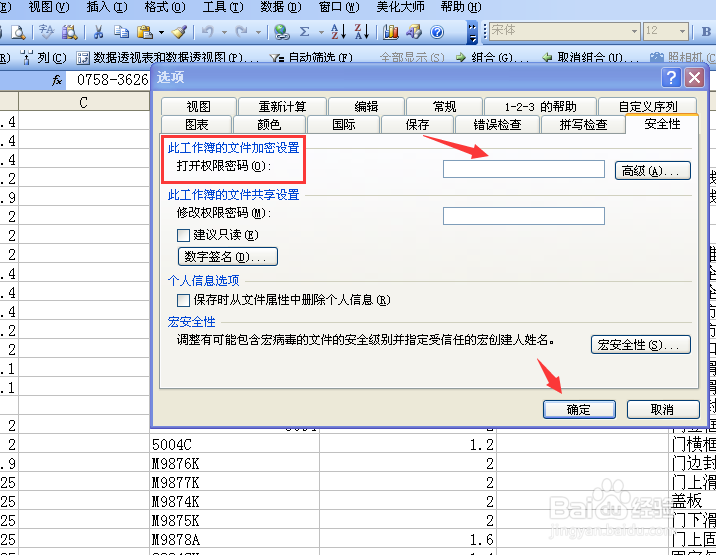This screenshot has width=716, height=555.
Task: Select the 安全性 tab
Action: (662, 124)
